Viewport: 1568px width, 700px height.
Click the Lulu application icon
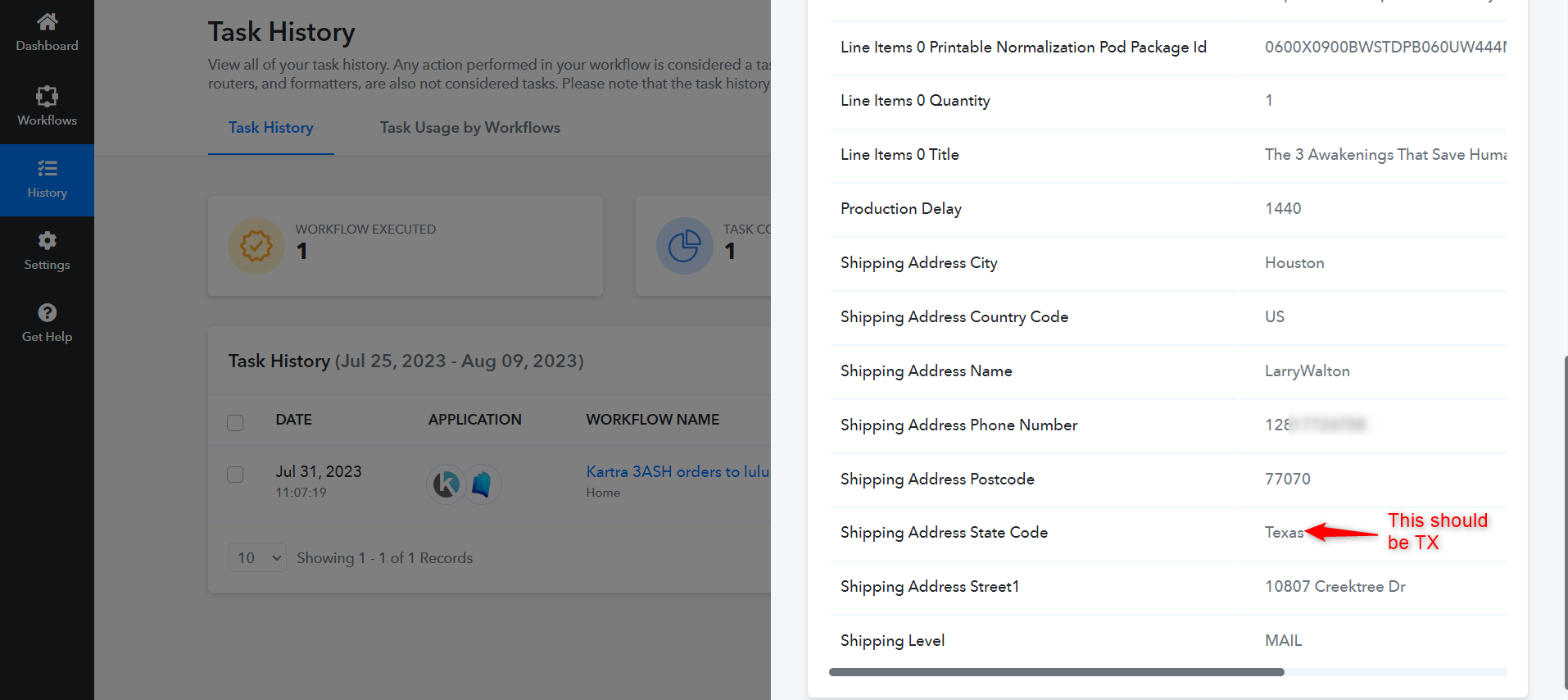tap(482, 484)
